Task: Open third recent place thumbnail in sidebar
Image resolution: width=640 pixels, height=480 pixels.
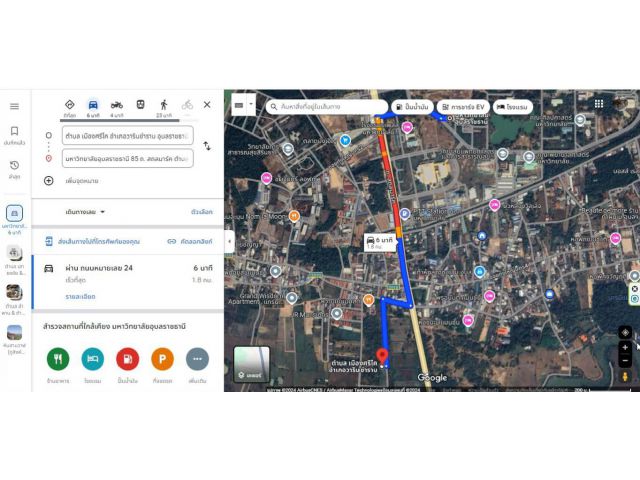Action: (x=14, y=293)
